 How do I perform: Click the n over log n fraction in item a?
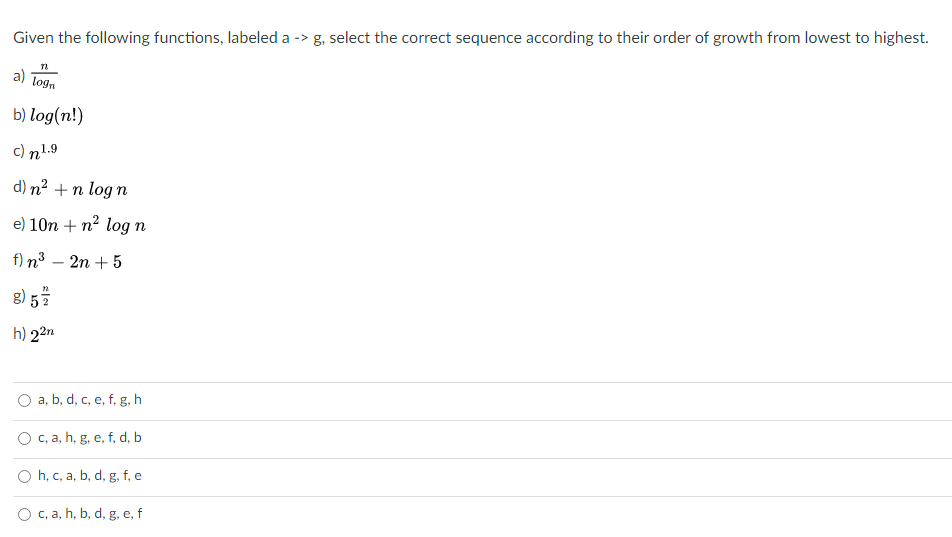44,76
